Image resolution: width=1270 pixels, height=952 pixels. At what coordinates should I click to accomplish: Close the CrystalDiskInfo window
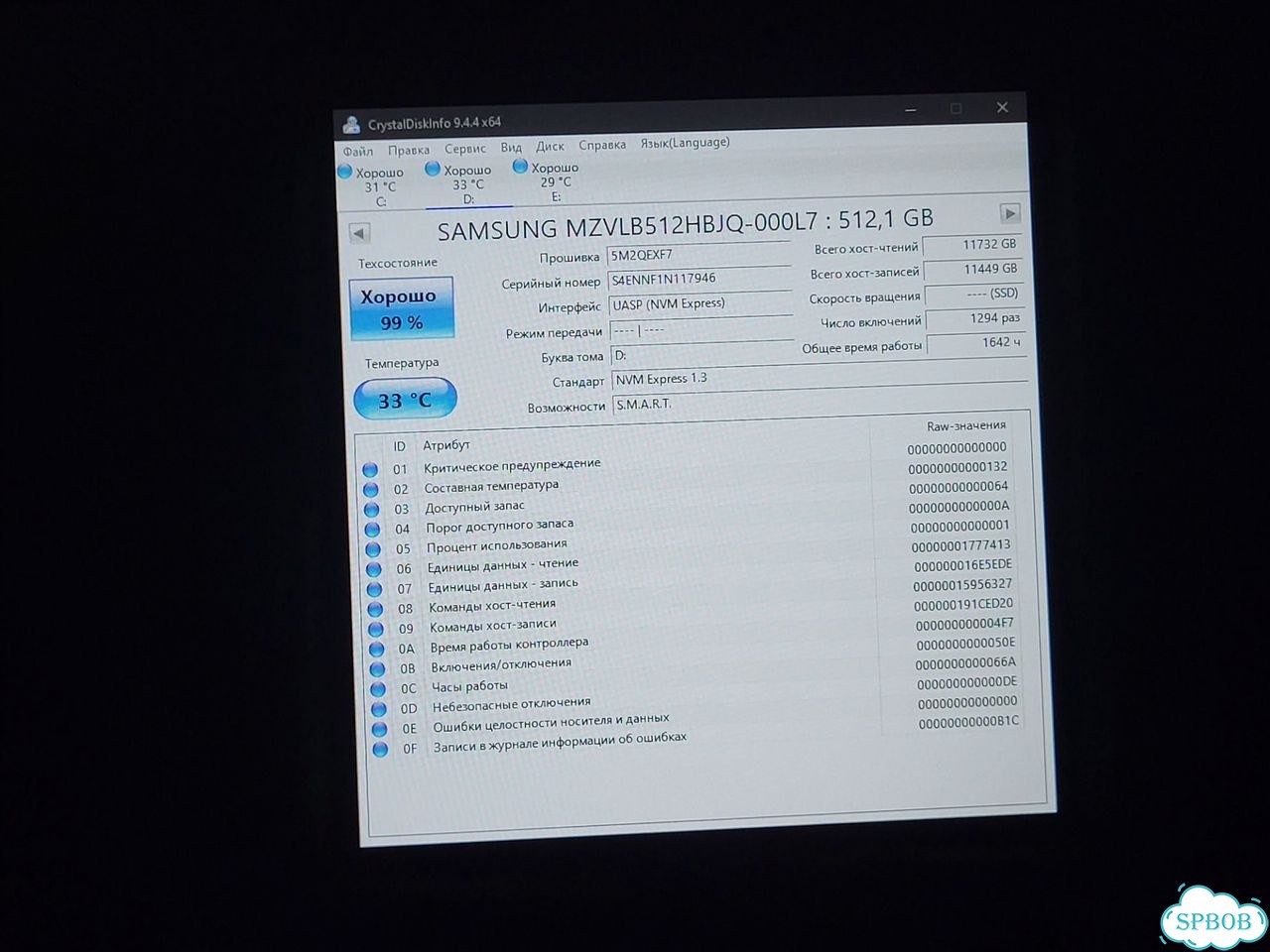coord(1002,107)
